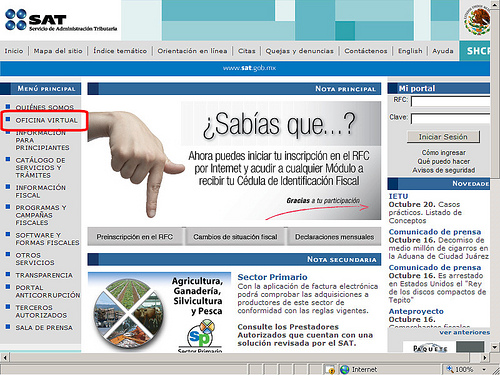Click the RFC input field
This screenshot has width=500, height=375.
pos(451,101)
